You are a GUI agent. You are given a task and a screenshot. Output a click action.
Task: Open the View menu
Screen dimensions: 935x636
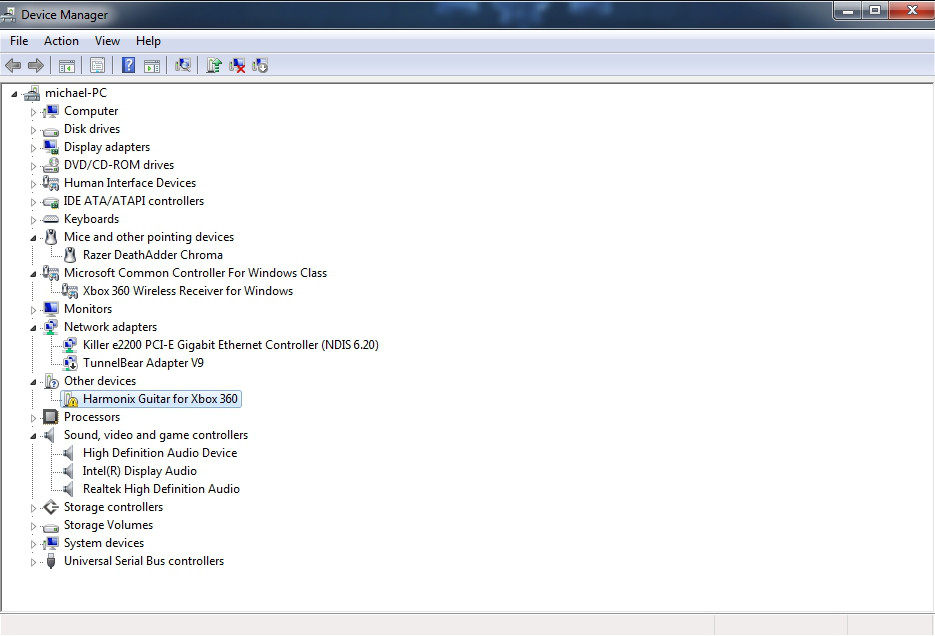107,41
